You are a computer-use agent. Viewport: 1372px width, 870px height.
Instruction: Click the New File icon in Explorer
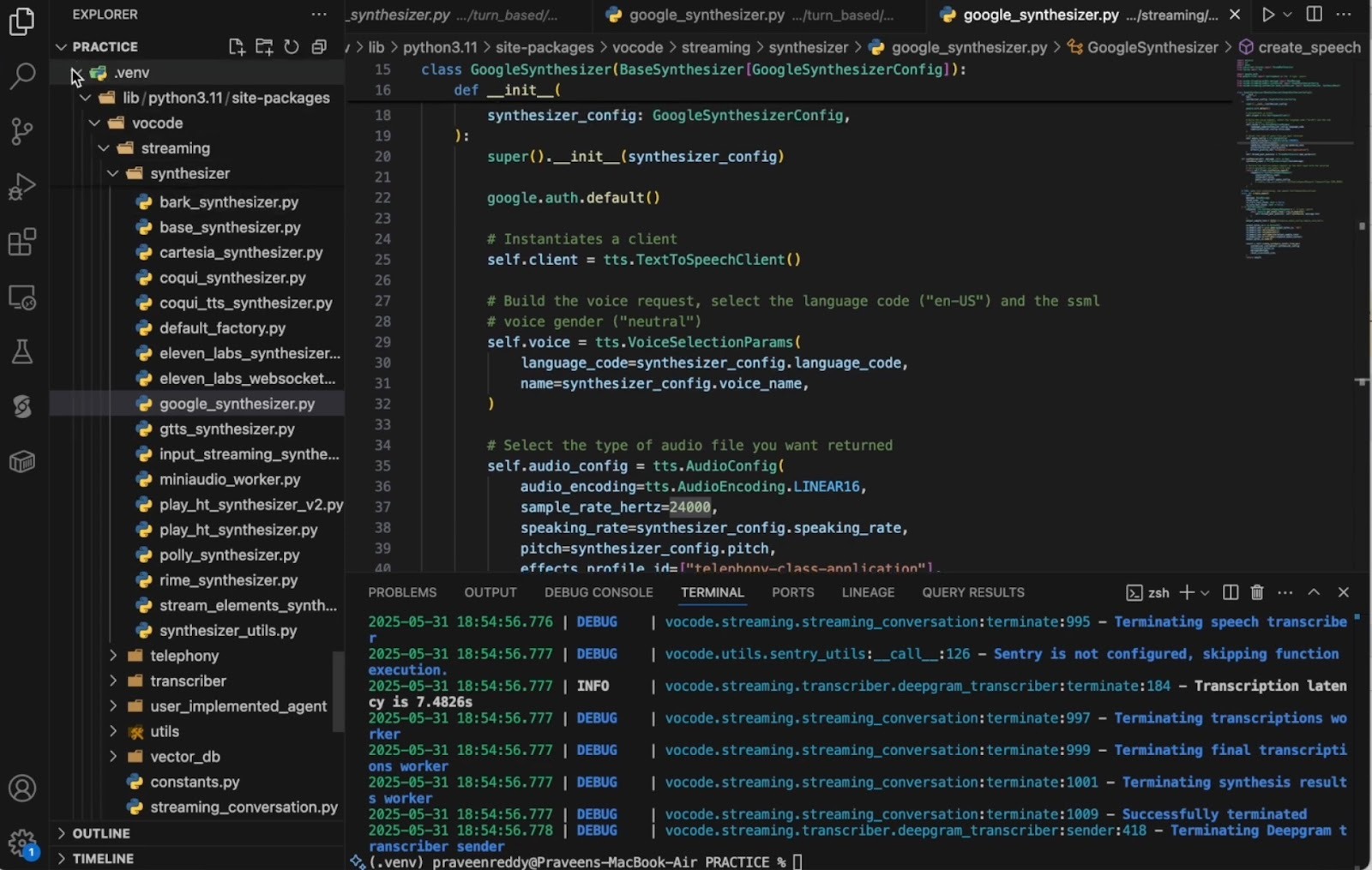click(x=237, y=47)
